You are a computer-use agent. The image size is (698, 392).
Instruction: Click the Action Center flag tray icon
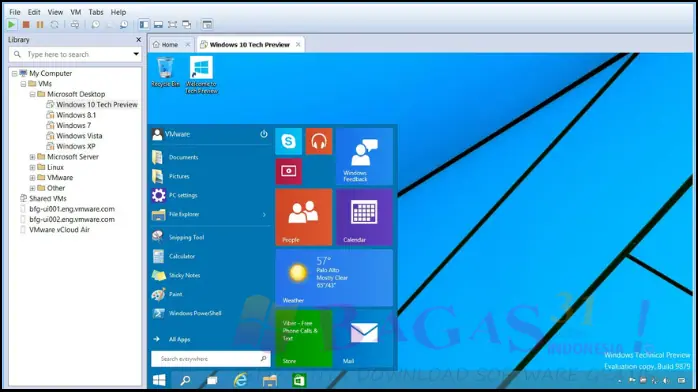632,380
